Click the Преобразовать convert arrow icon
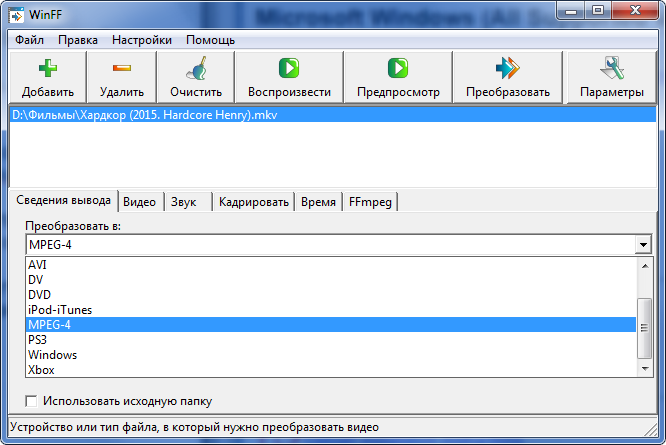666x445 pixels. pos(508,68)
